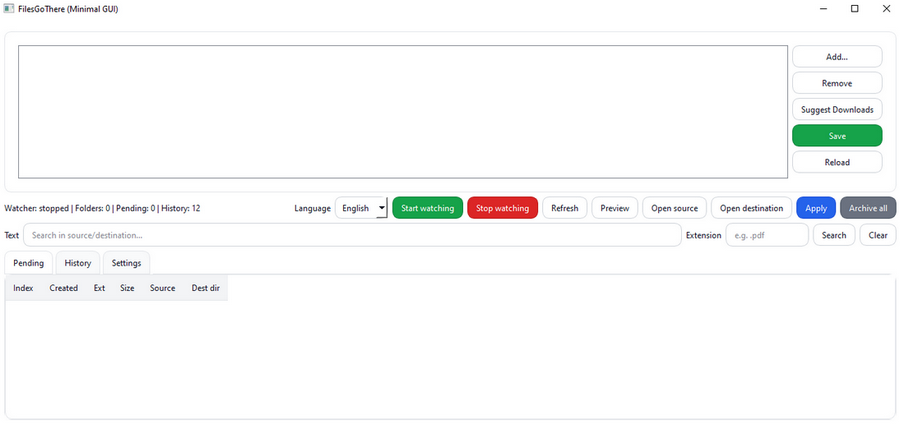This screenshot has width=900, height=425.
Task: Click Open source button
Action: click(x=674, y=208)
